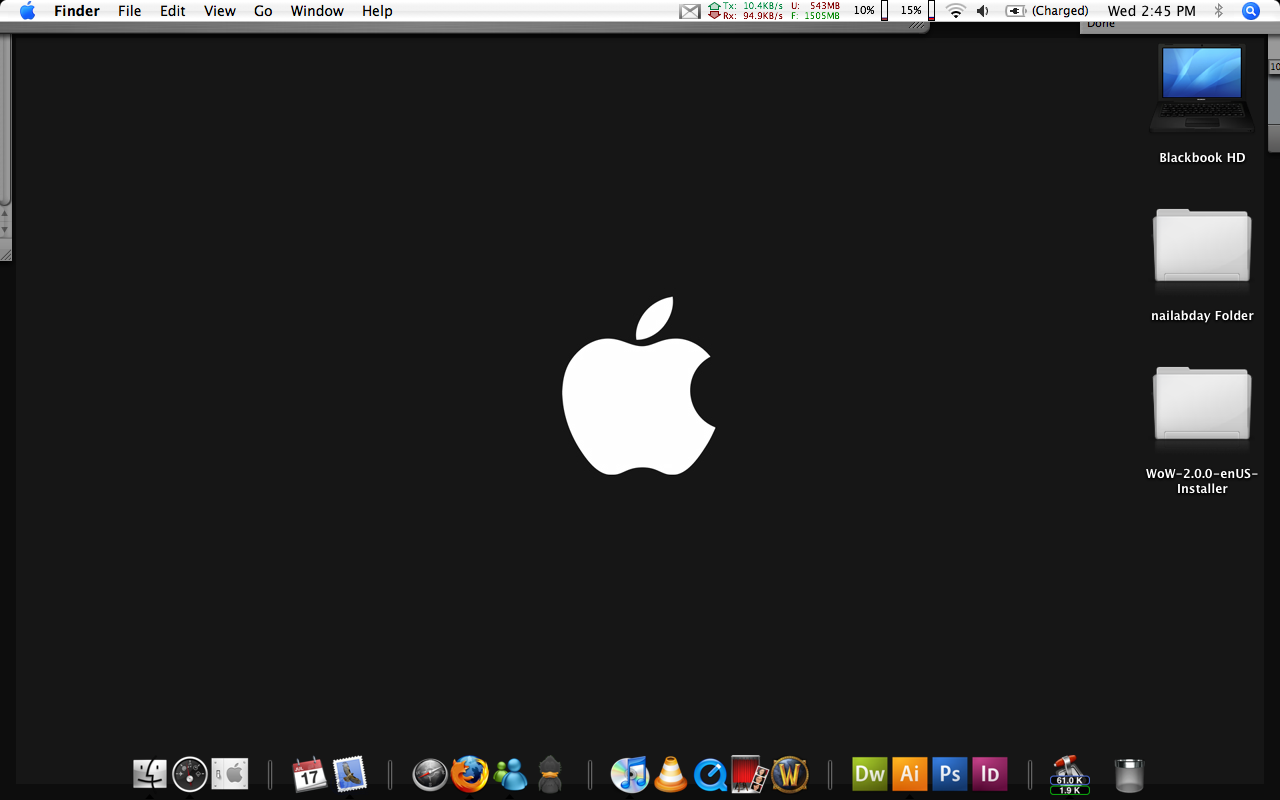
Task: Click the Wed 2:45 PM clock
Action: [x=1152, y=11]
